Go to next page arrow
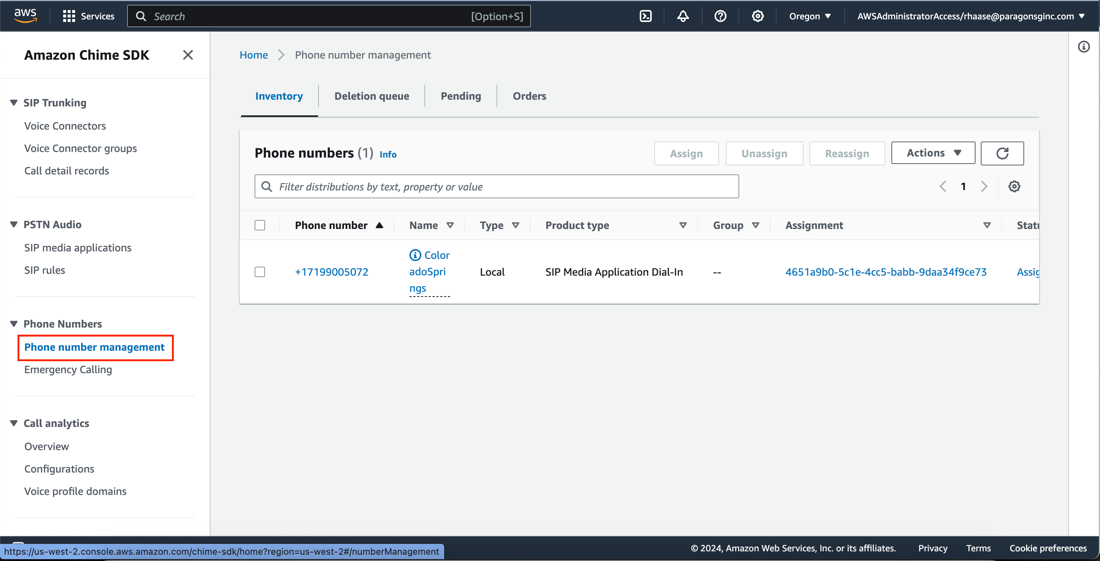 click(984, 186)
